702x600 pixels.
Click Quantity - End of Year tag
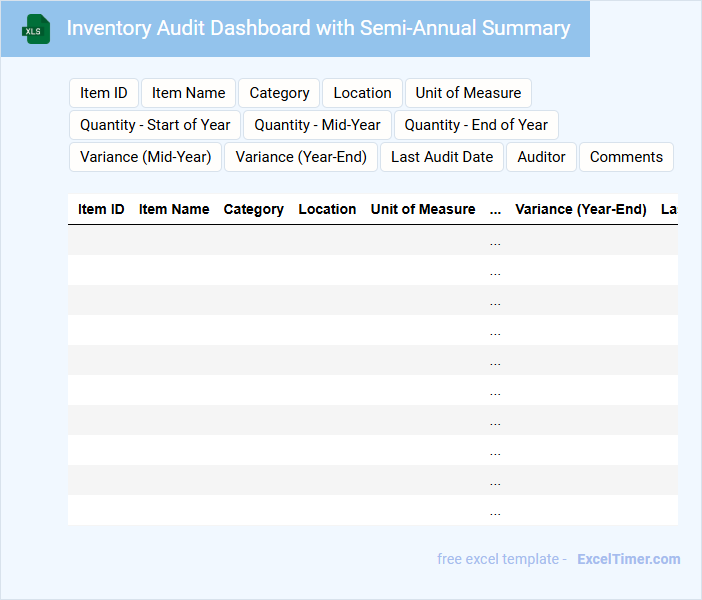tap(476, 125)
